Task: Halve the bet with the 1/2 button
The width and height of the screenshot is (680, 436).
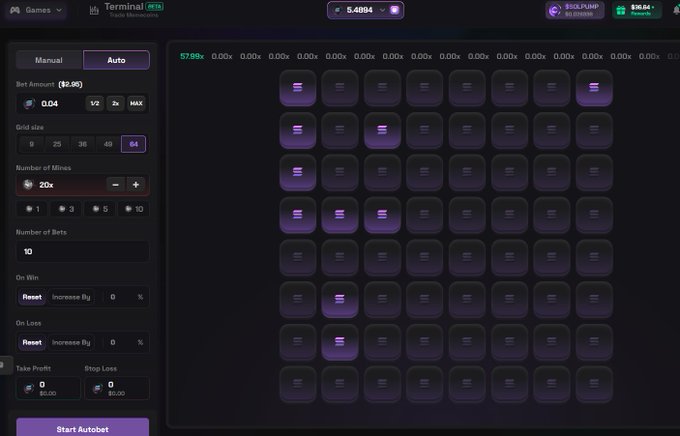Action: (95, 103)
